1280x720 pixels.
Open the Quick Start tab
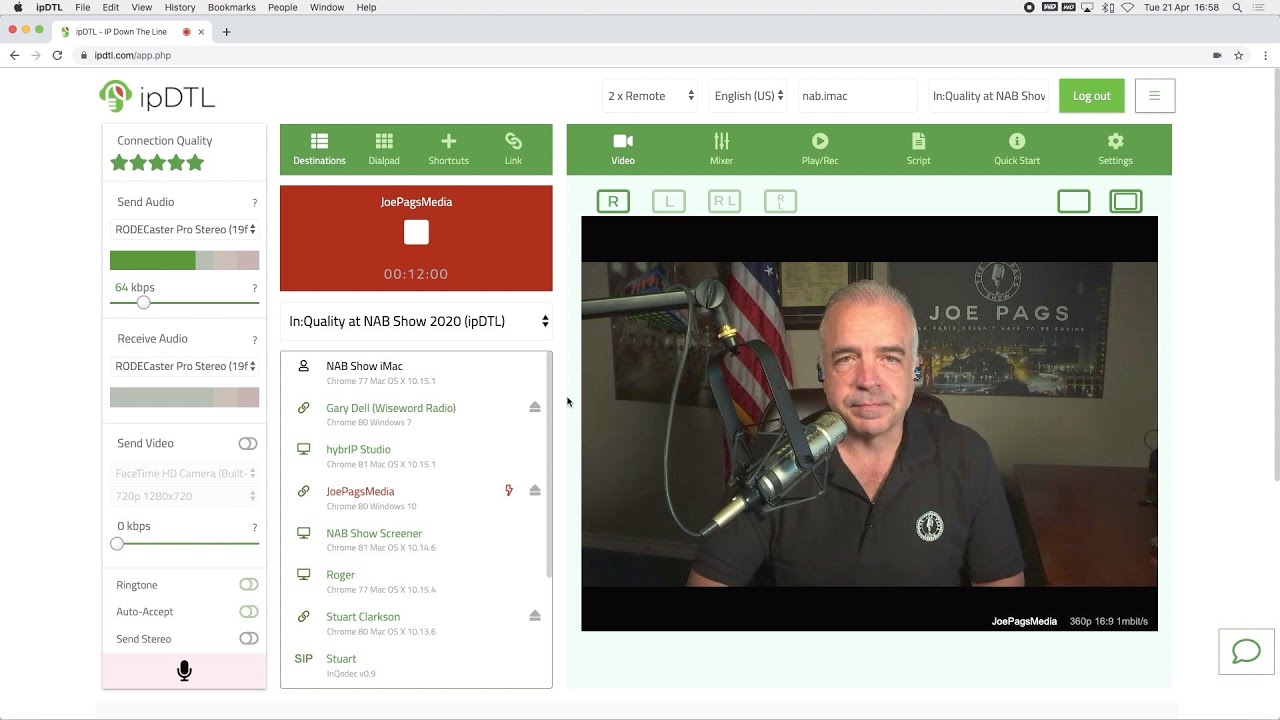pos(1017,149)
